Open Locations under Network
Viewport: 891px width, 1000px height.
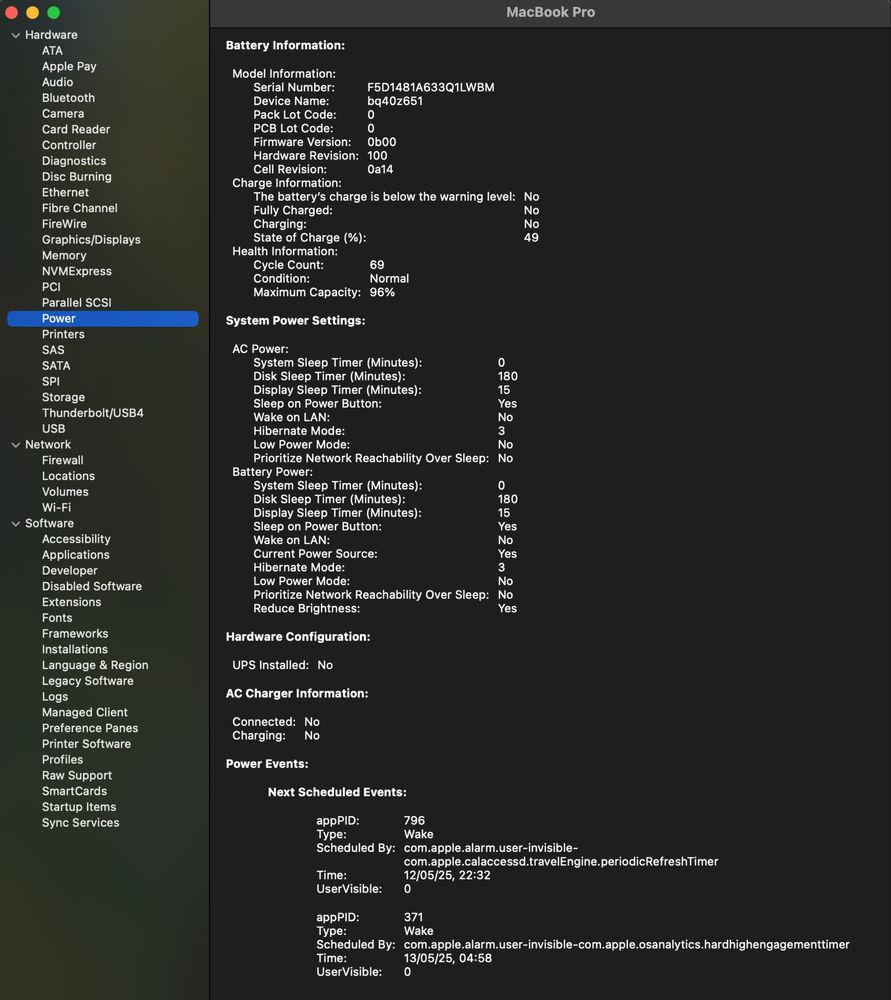pyautogui.click(x=68, y=476)
